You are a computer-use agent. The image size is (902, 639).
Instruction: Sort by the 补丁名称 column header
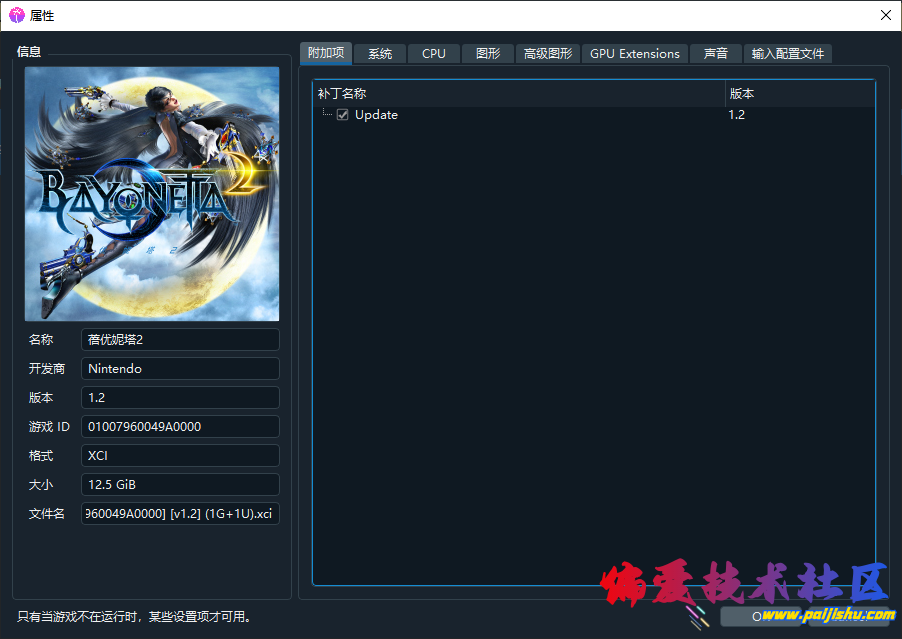(518, 93)
